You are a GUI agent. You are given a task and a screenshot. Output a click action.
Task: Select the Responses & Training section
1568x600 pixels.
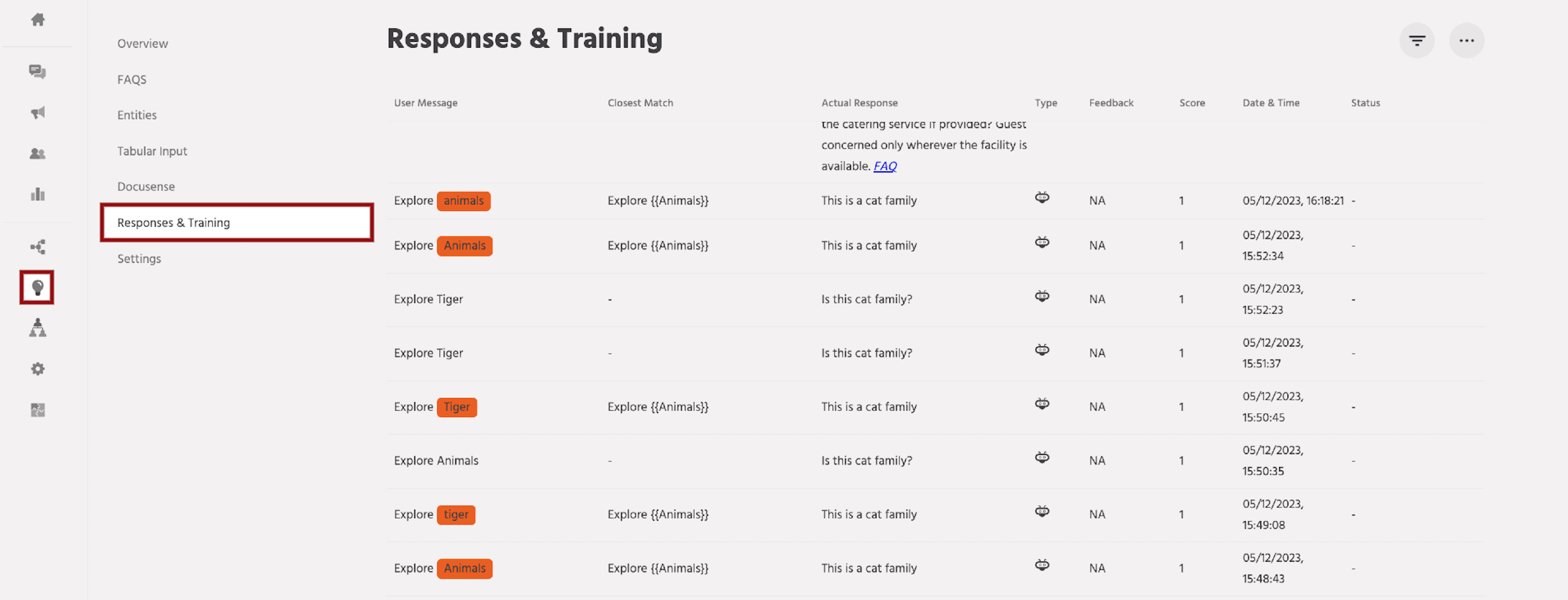point(173,222)
